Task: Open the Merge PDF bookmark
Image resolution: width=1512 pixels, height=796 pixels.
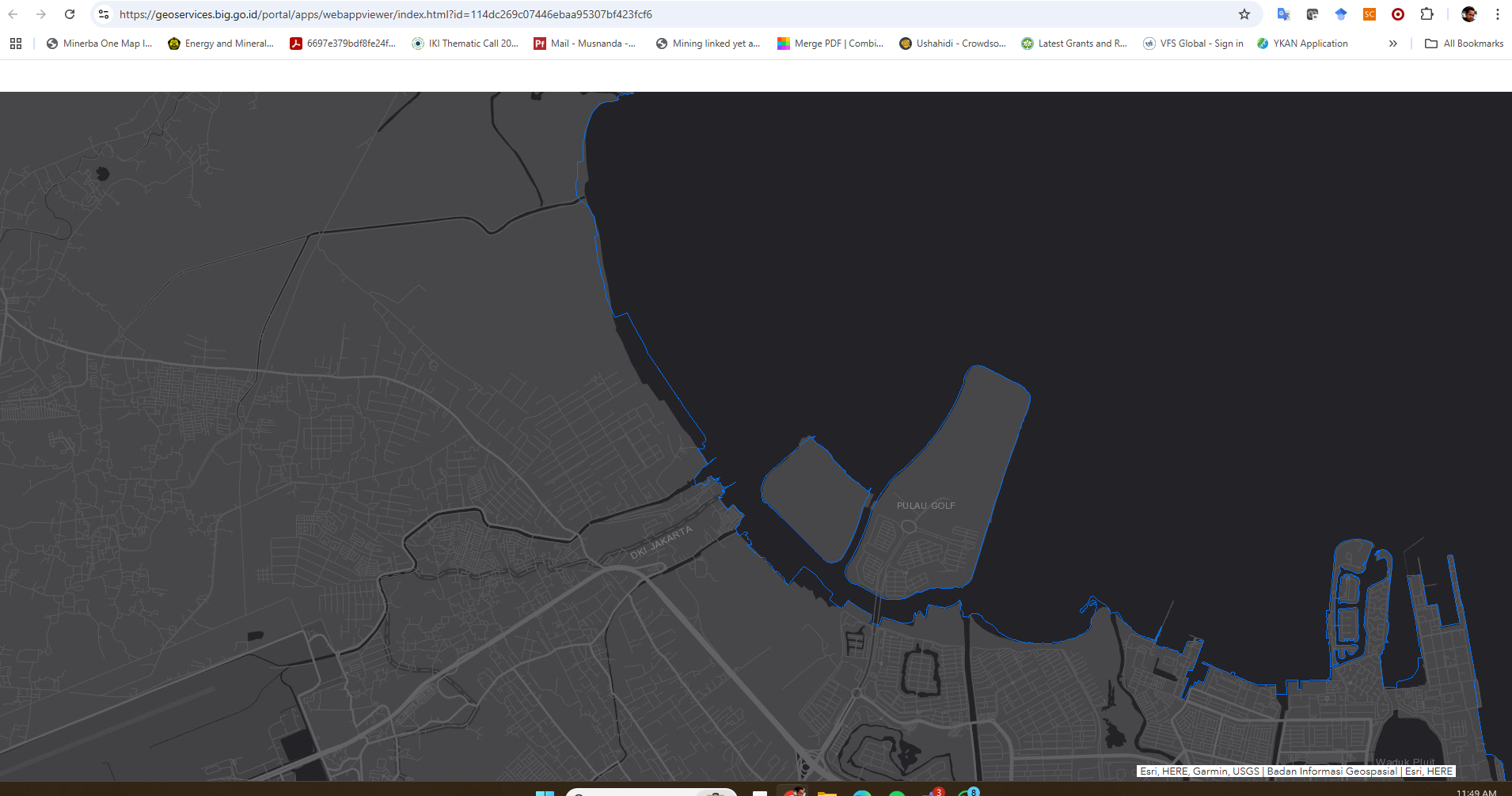Action: 830,44
